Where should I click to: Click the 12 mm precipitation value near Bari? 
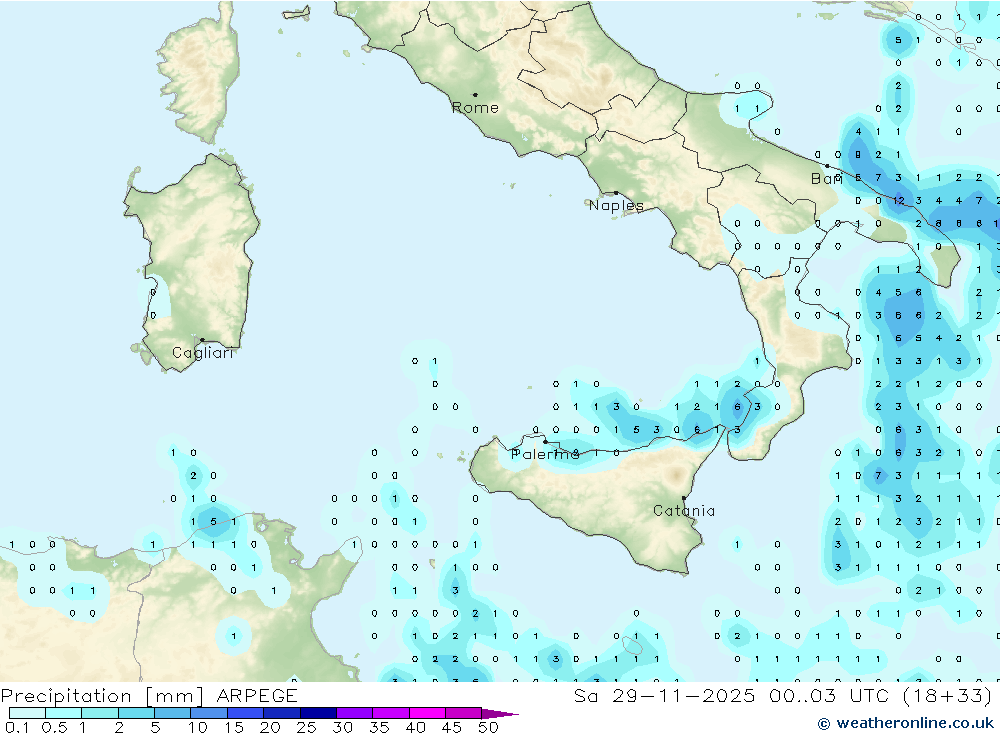[x=899, y=201]
